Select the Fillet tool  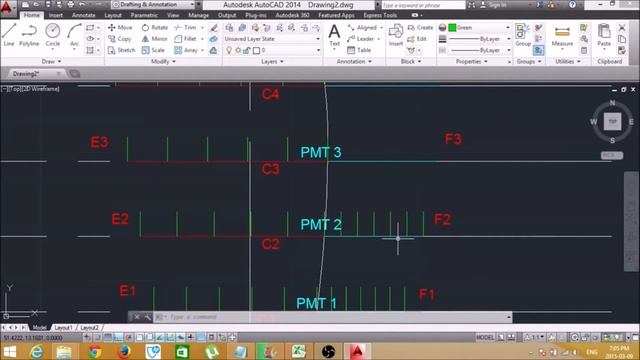pos(185,39)
